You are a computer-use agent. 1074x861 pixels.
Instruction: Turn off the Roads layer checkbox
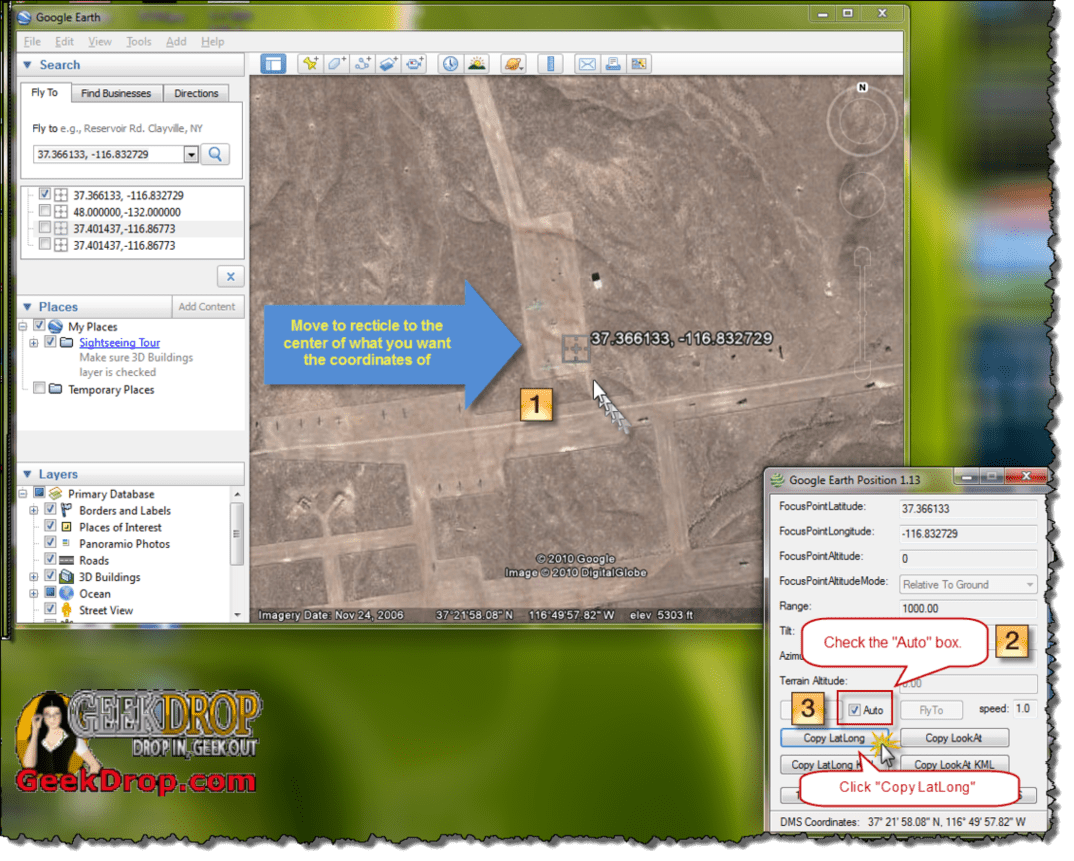click(x=50, y=559)
